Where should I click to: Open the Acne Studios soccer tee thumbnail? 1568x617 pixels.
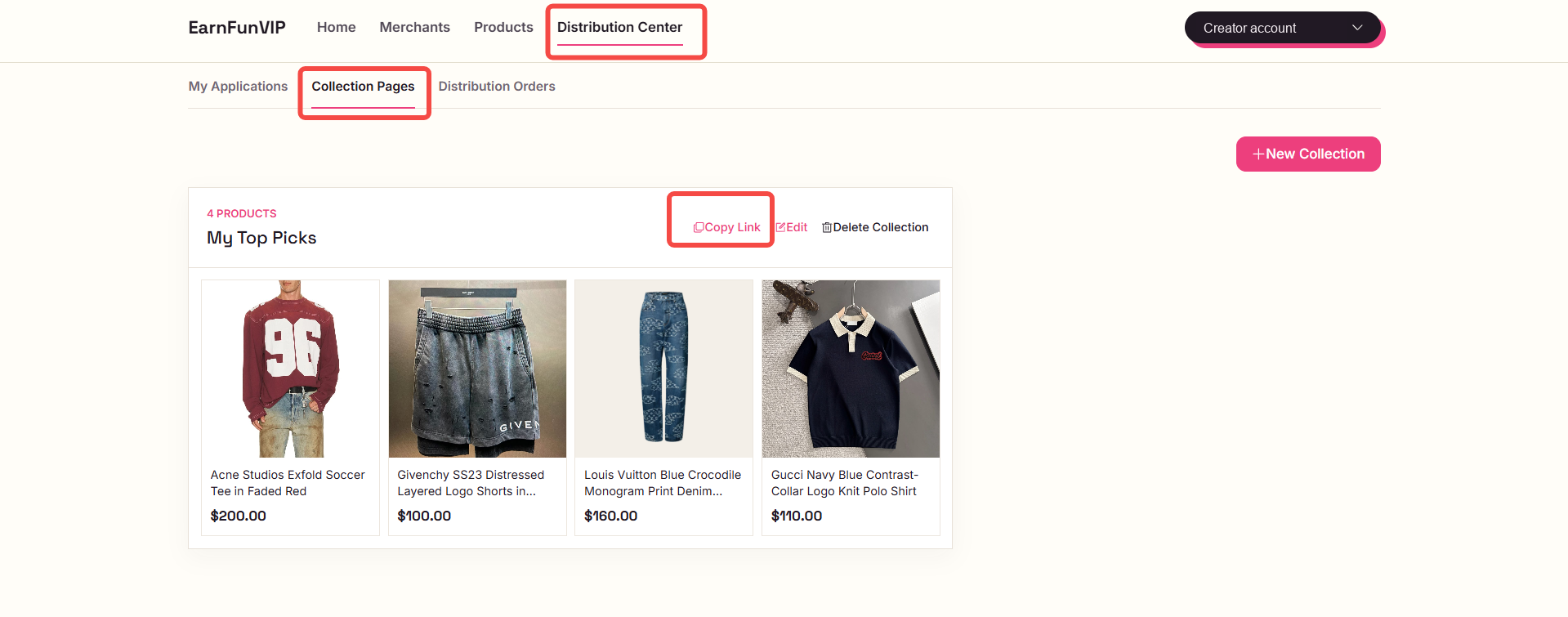coord(290,369)
